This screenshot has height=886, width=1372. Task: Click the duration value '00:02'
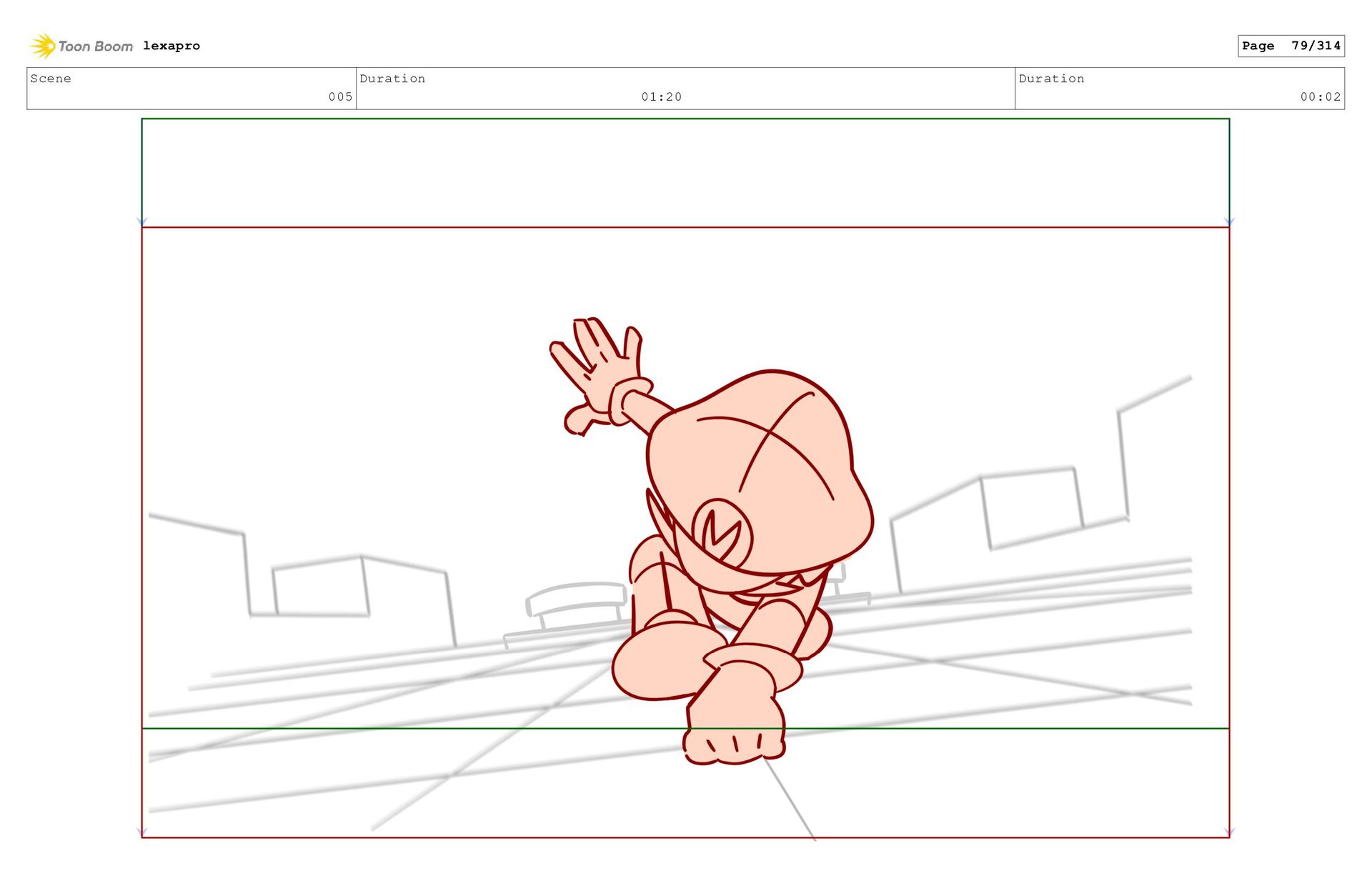tap(1320, 96)
